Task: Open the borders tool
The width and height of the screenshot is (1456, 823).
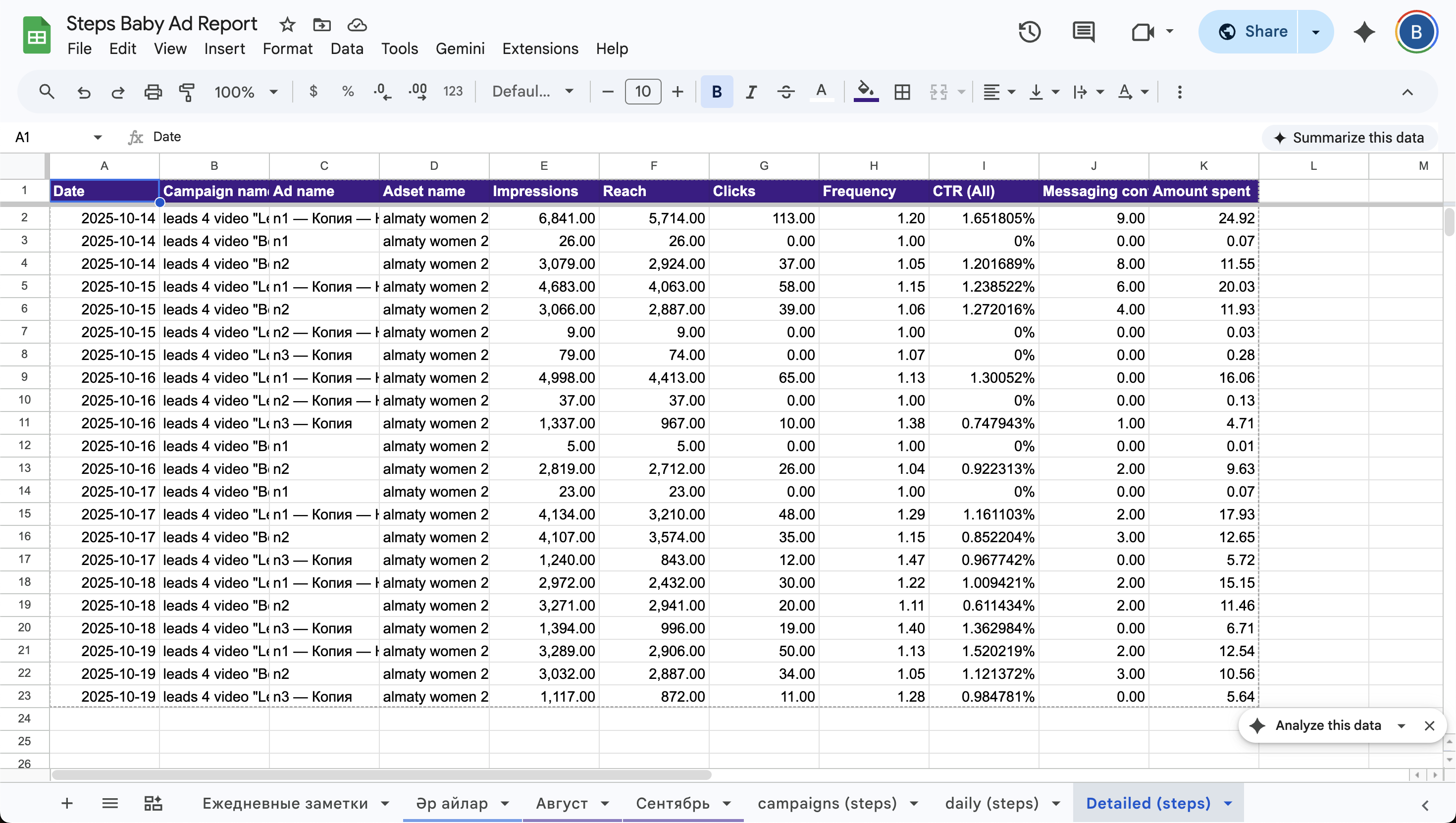Action: click(903, 92)
